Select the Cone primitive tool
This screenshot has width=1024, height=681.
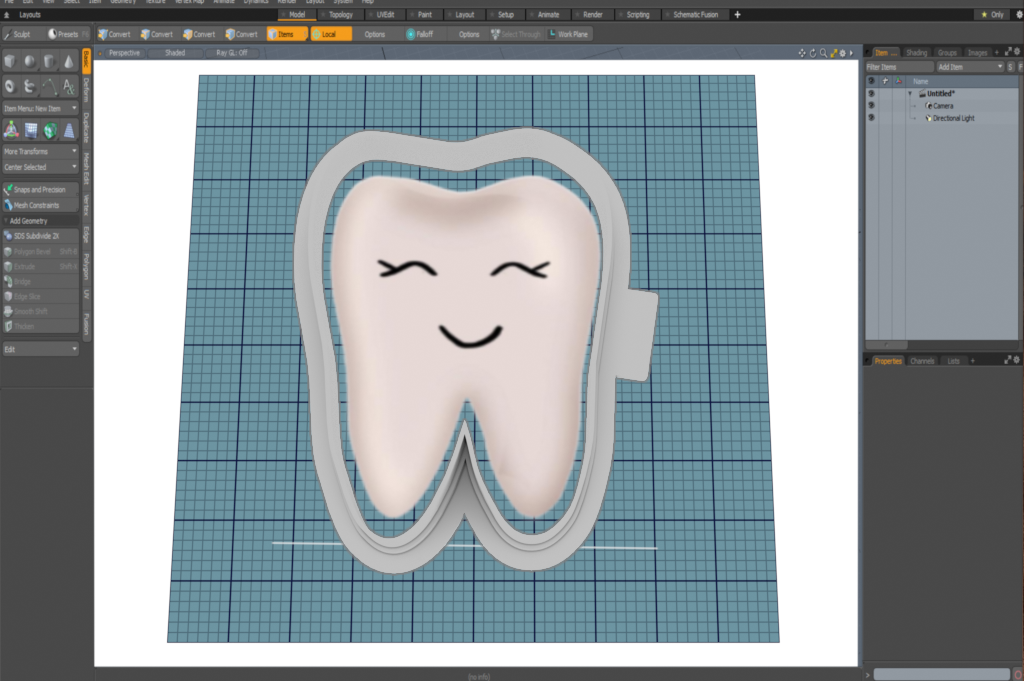[69, 61]
